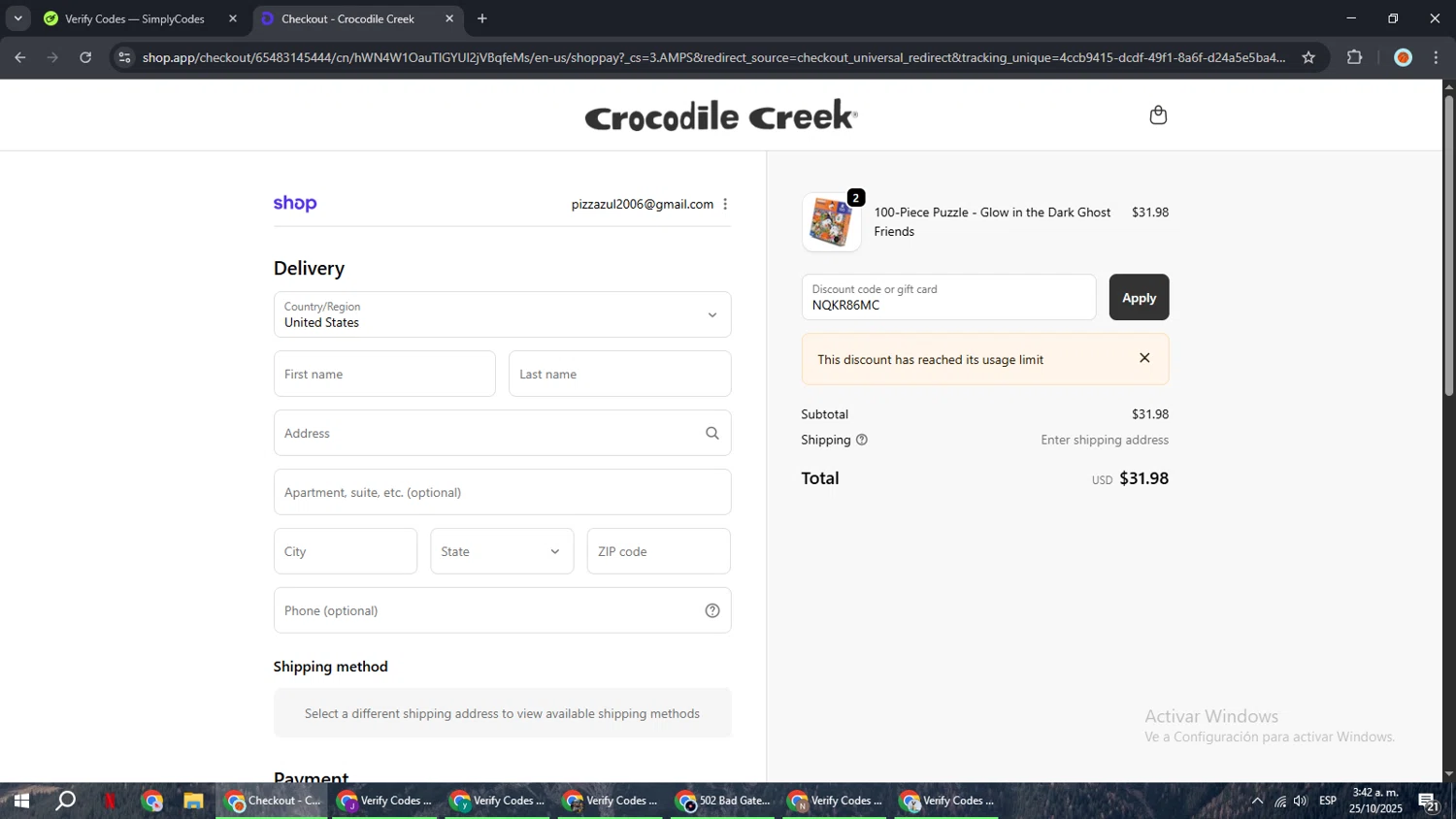Apply the discount code

pyautogui.click(x=1139, y=297)
